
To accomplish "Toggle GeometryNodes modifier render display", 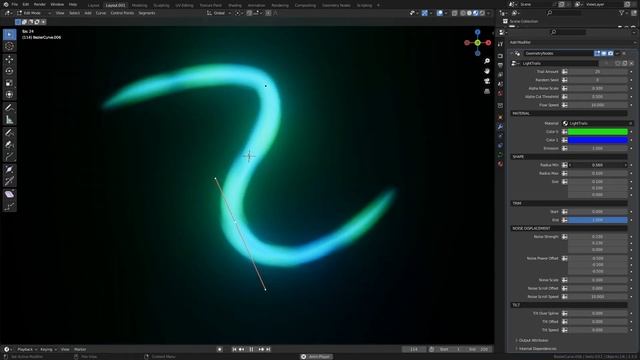I will (611, 53).
